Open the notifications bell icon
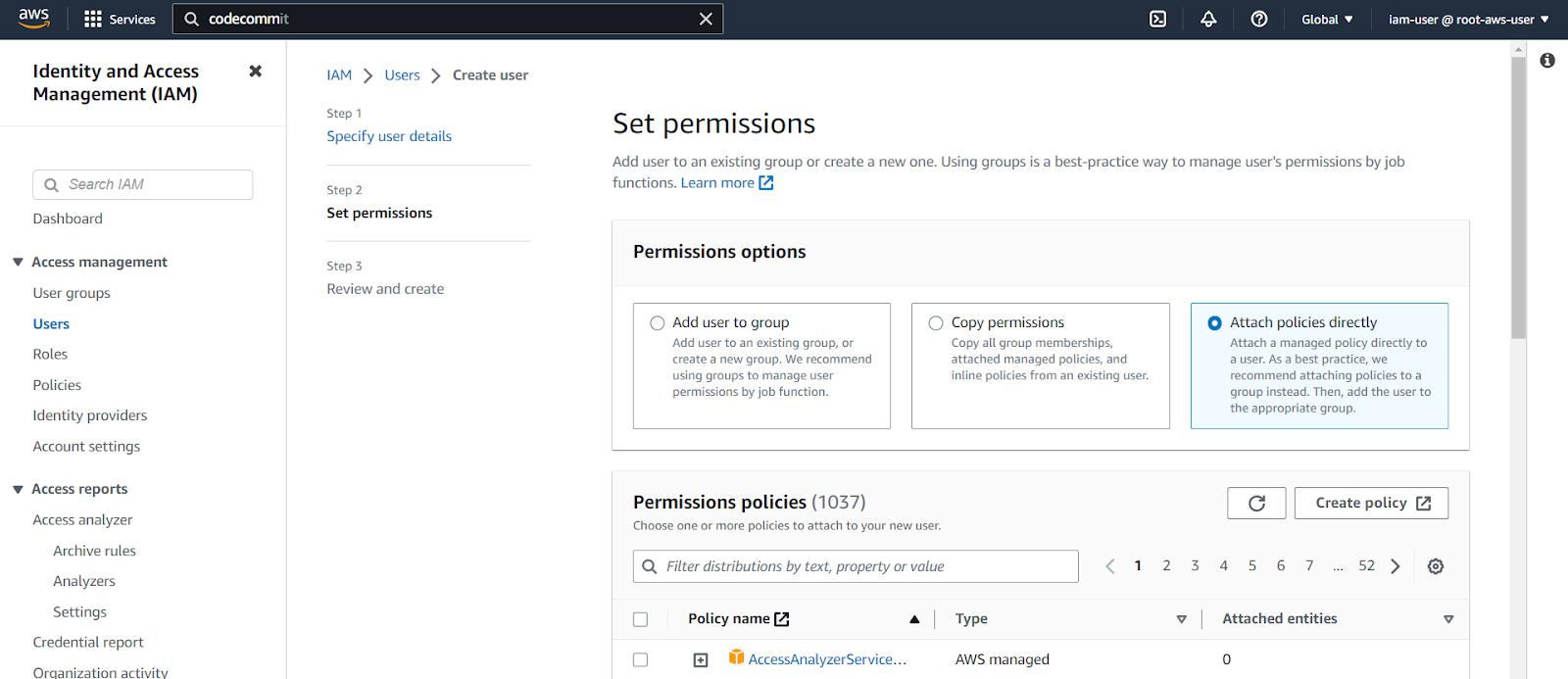The height and width of the screenshot is (679, 1568). click(x=1208, y=20)
